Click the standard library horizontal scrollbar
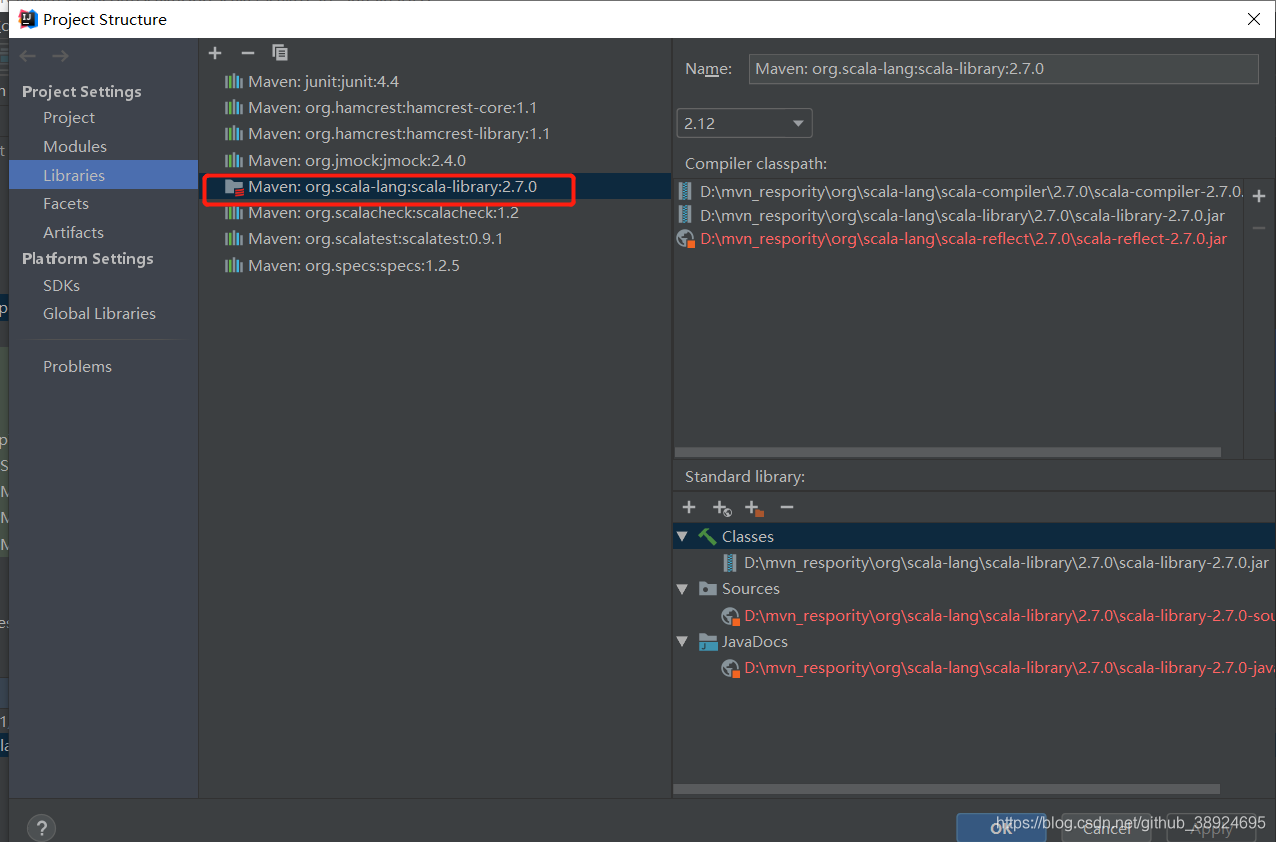Screen dimensions: 1276x842 (x=947, y=789)
